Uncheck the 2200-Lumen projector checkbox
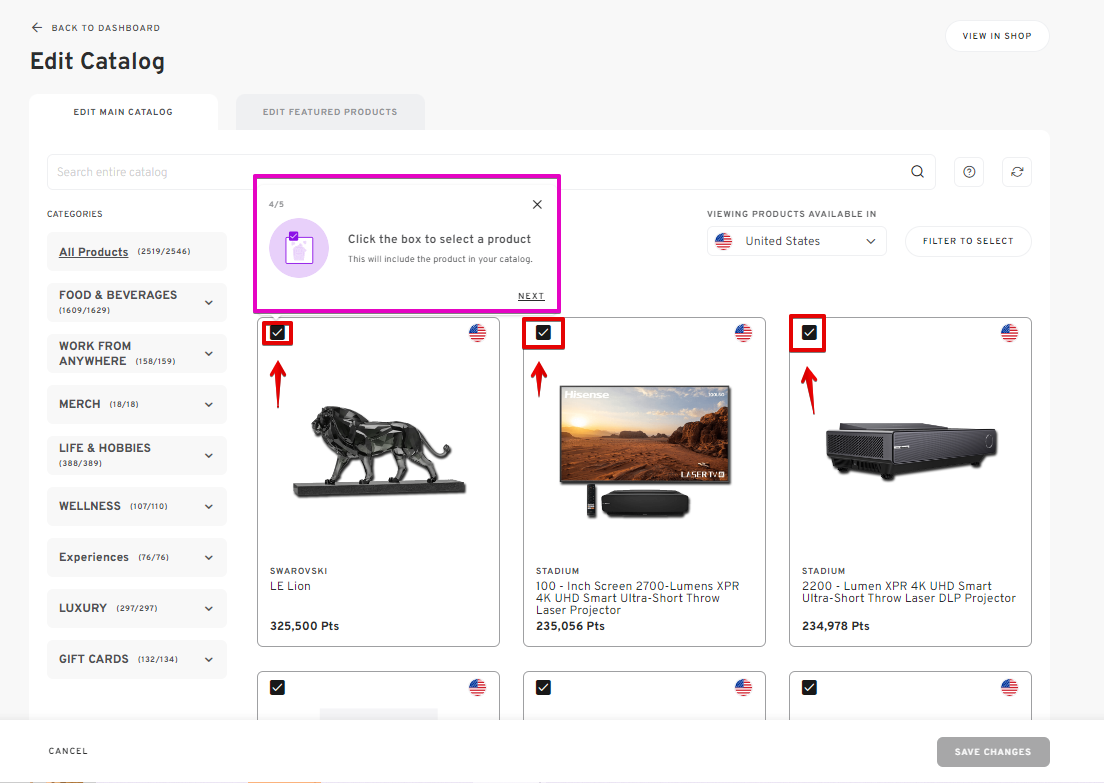 tap(810, 332)
